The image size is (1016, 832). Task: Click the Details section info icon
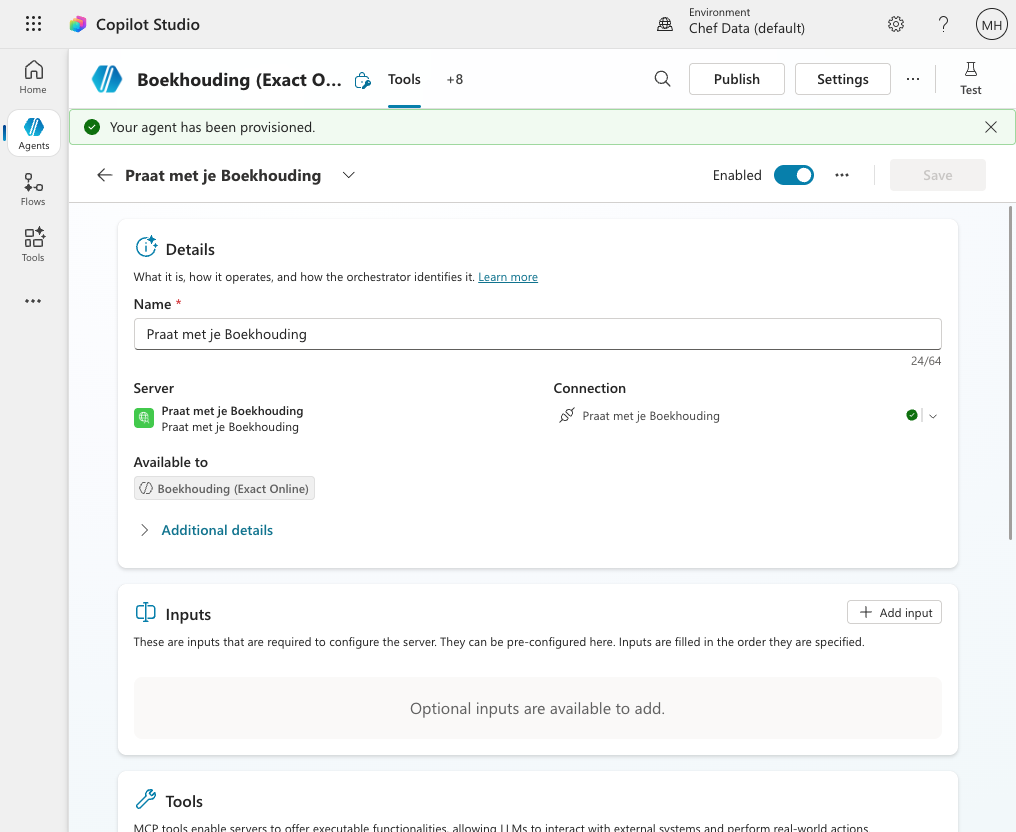point(146,247)
